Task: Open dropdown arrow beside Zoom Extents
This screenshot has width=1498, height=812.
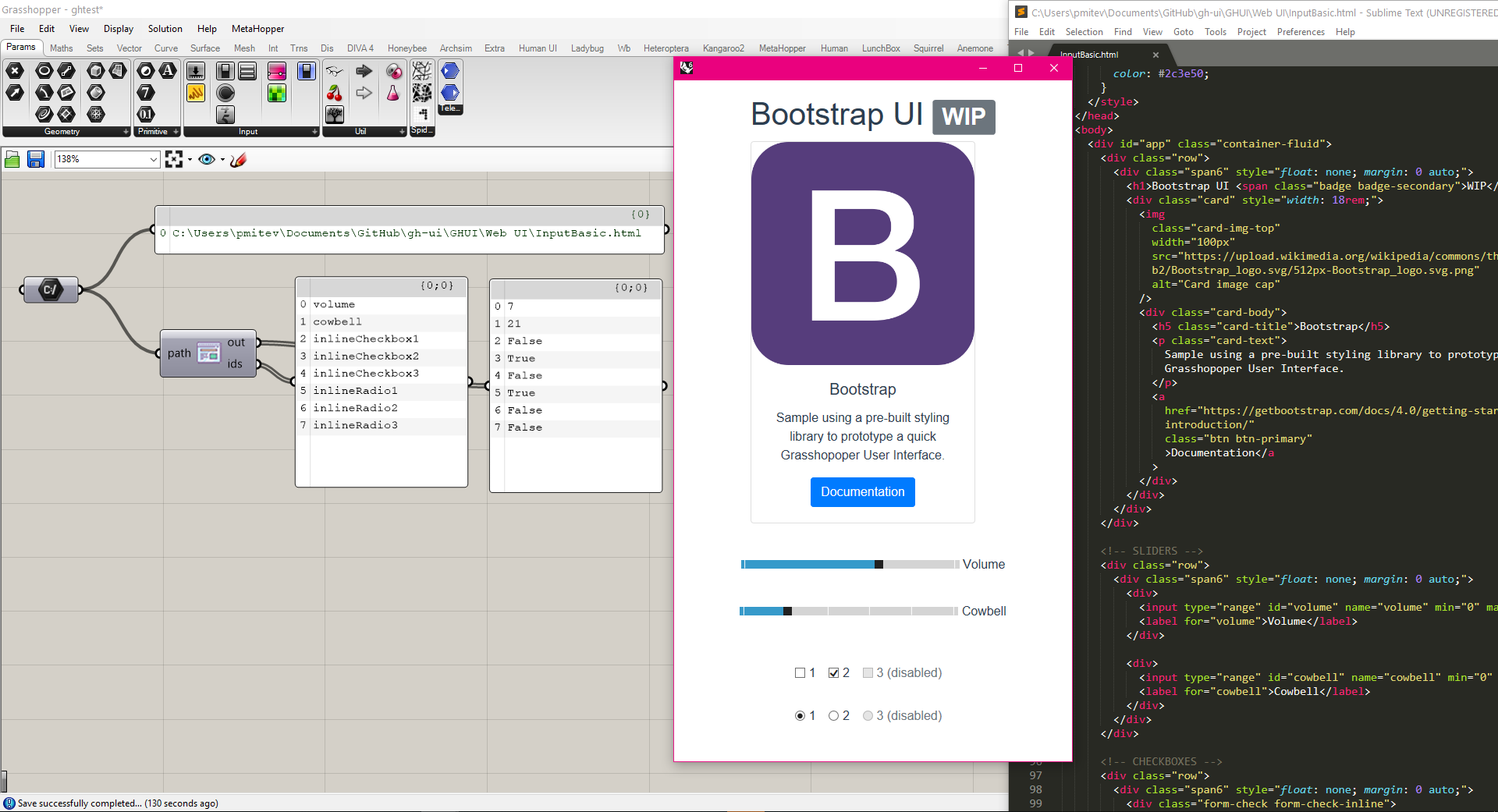Action: (190, 160)
